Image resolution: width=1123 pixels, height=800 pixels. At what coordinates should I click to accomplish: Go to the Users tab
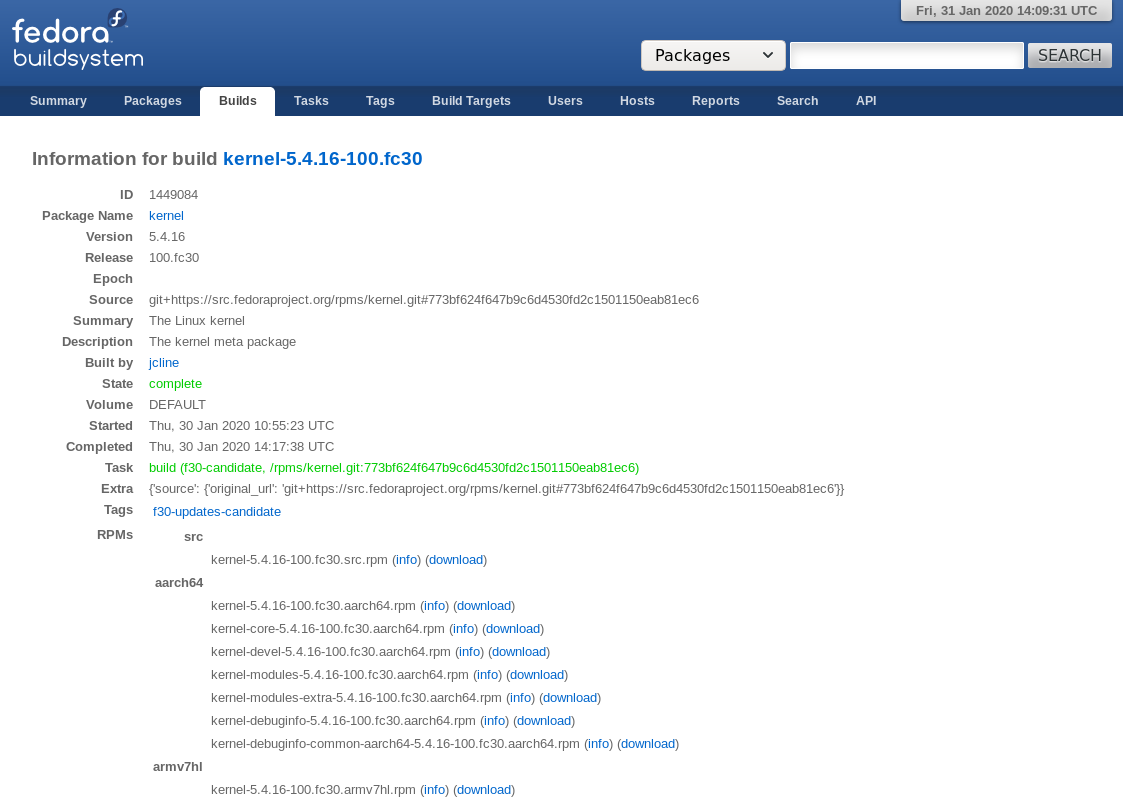click(565, 101)
